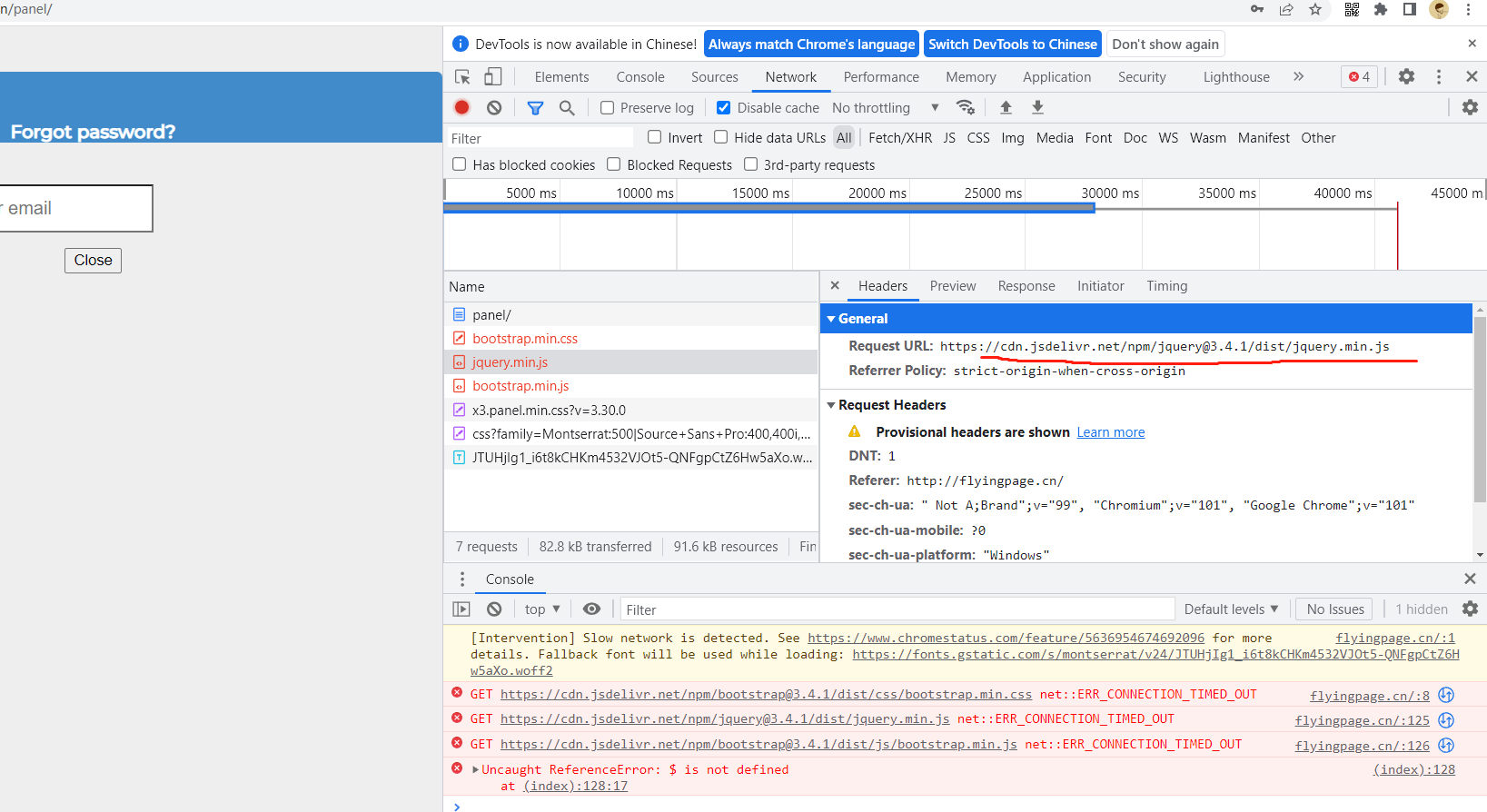Switch to the Elements tab
Screen dimensions: 1487x812
tap(561, 77)
